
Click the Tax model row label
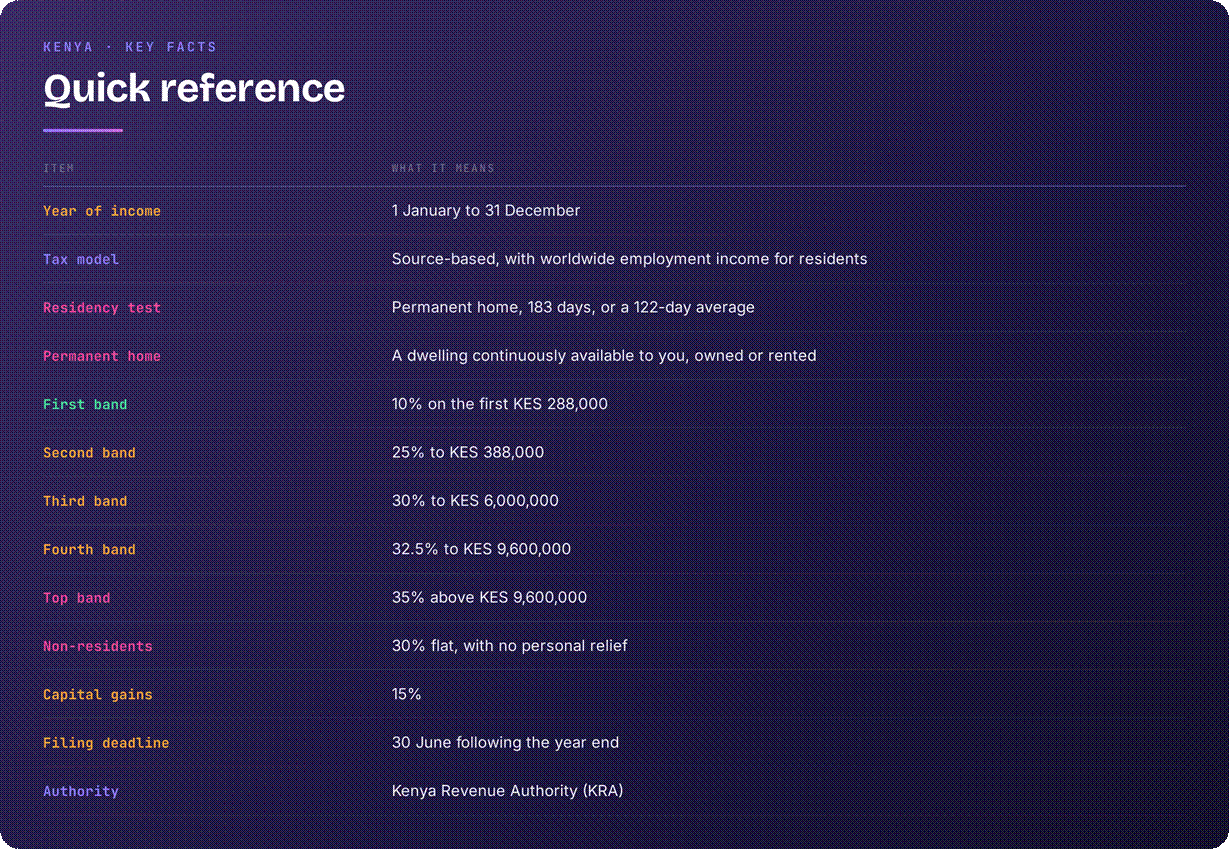click(81, 259)
